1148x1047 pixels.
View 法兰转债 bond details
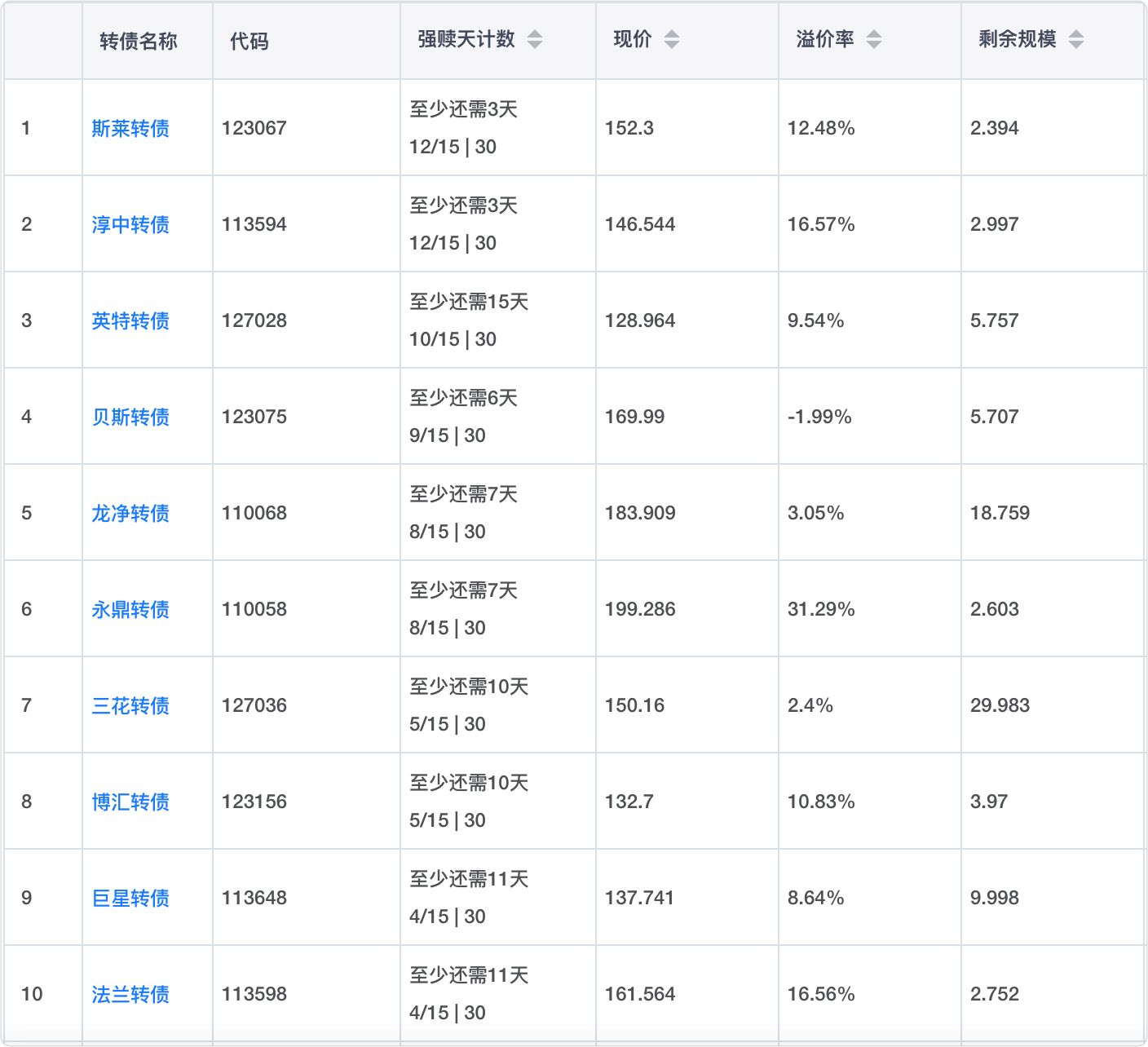130,994
